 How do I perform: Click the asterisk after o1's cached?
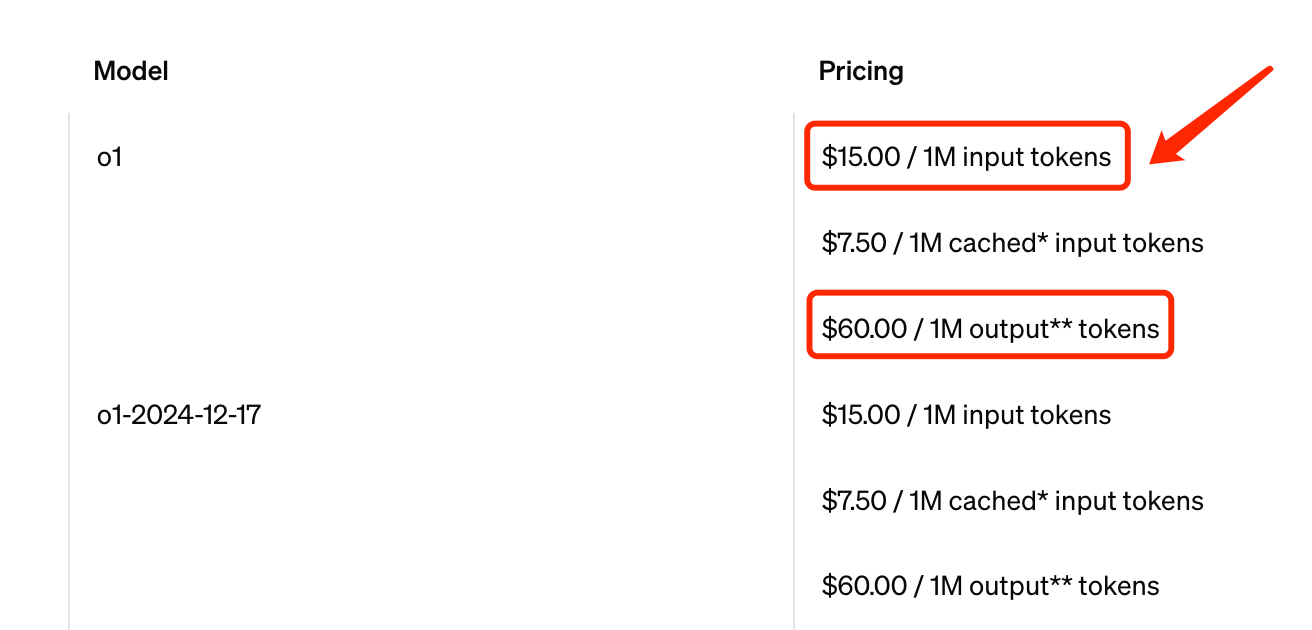click(x=1044, y=239)
